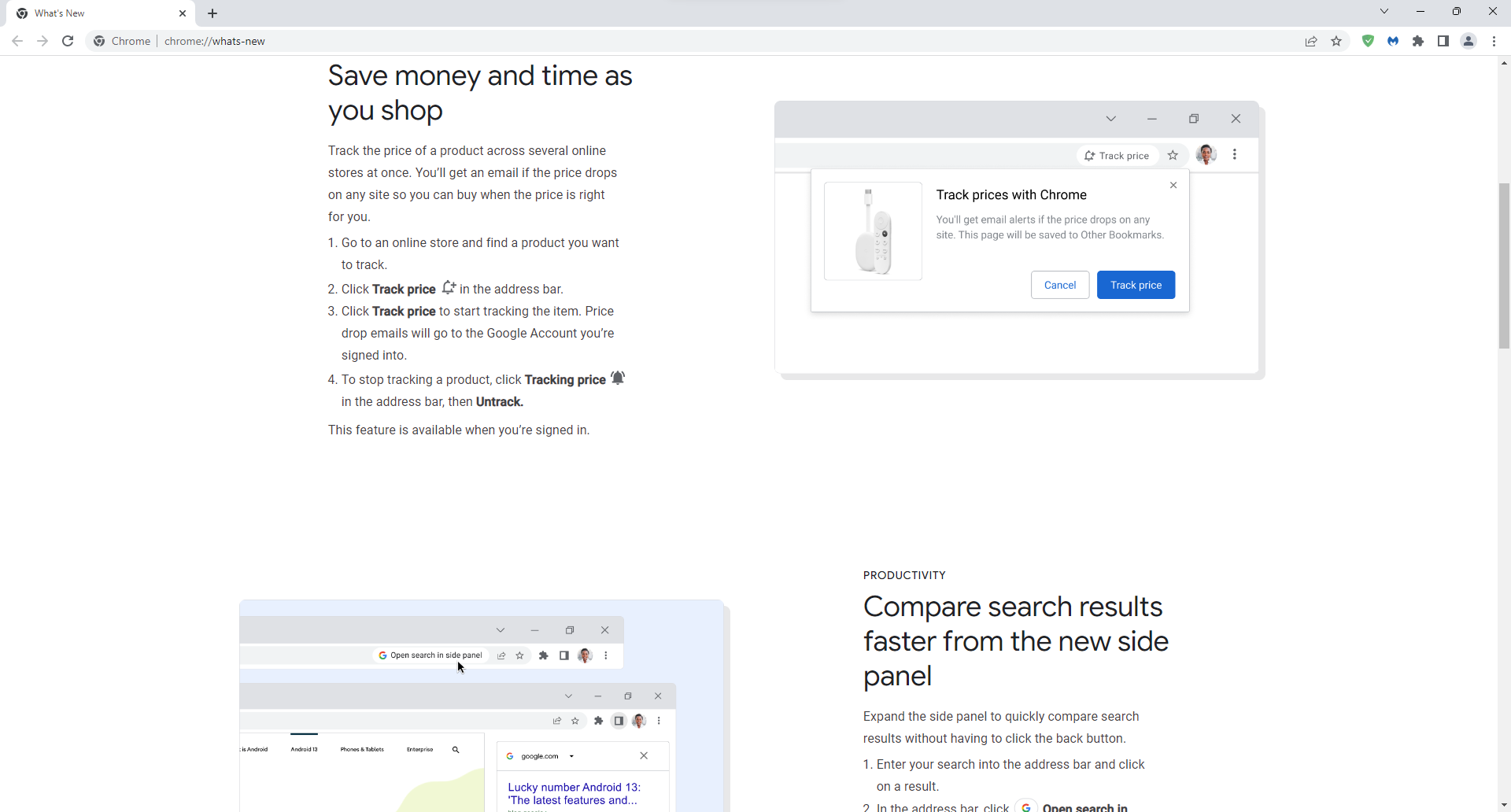Close the What's New tab

[183, 13]
